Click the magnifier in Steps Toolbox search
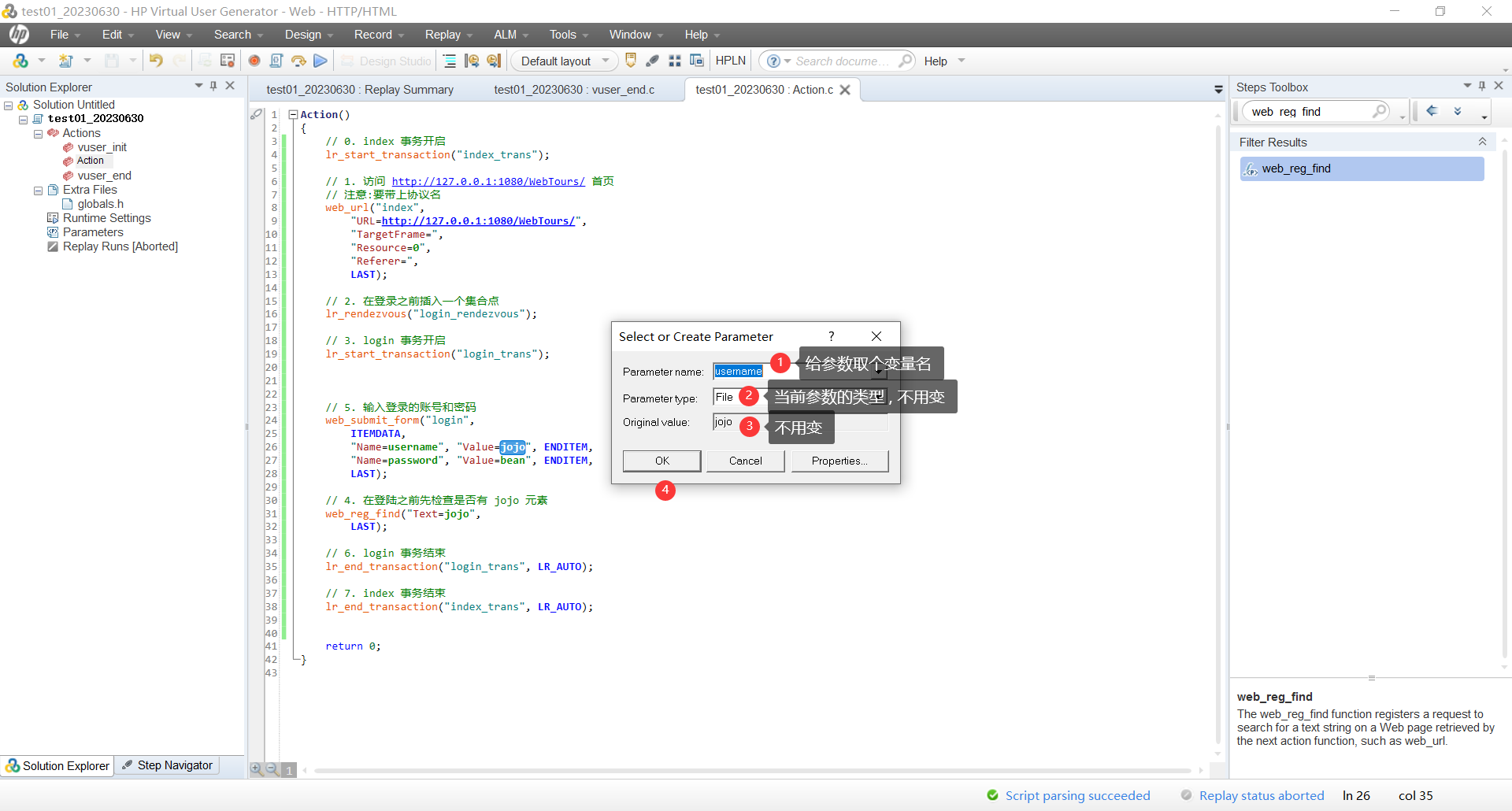Viewport: 1512px width, 811px height. (1380, 111)
